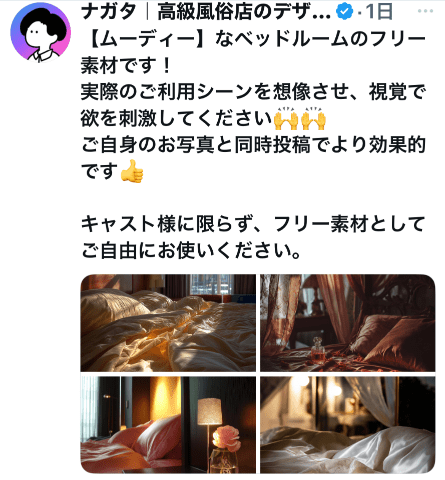Click the second raised hands emoji
This screenshot has width=445, height=480.
[313, 118]
